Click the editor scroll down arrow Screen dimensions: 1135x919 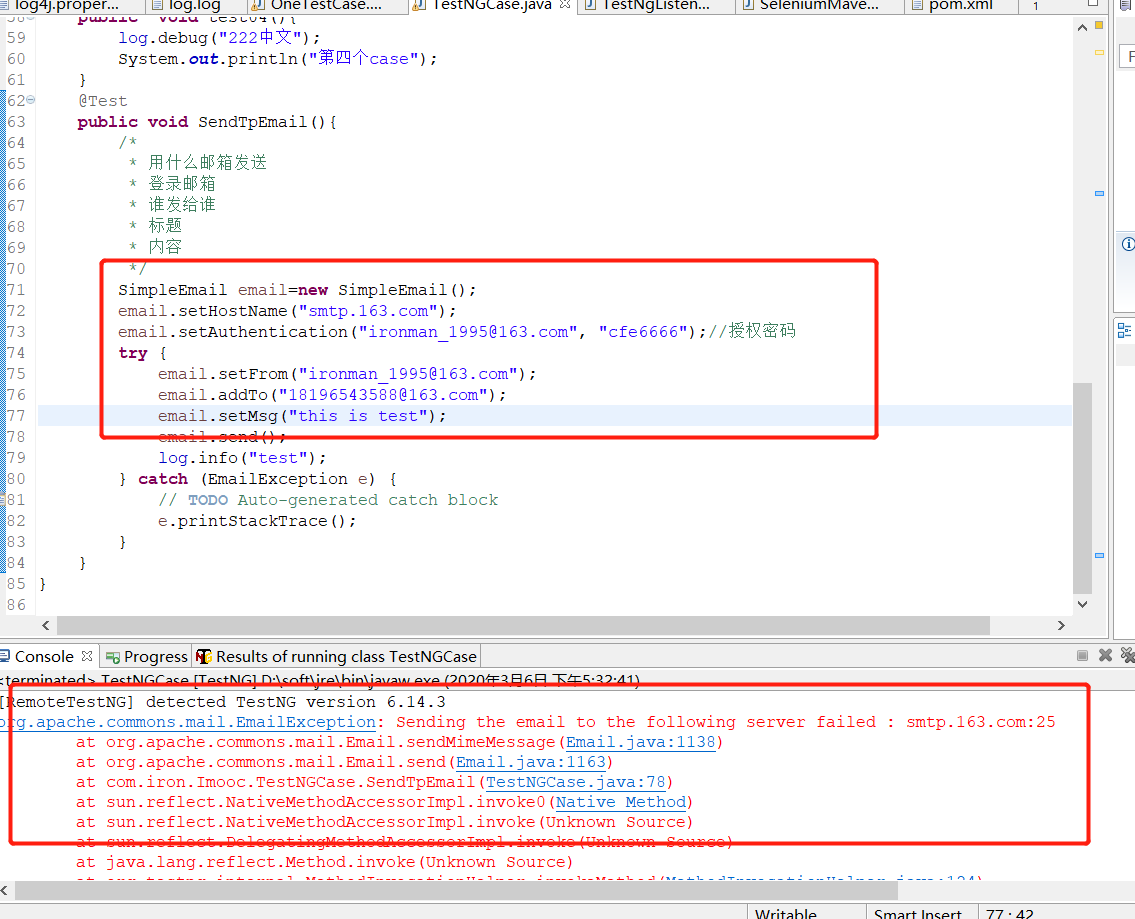click(x=1082, y=604)
